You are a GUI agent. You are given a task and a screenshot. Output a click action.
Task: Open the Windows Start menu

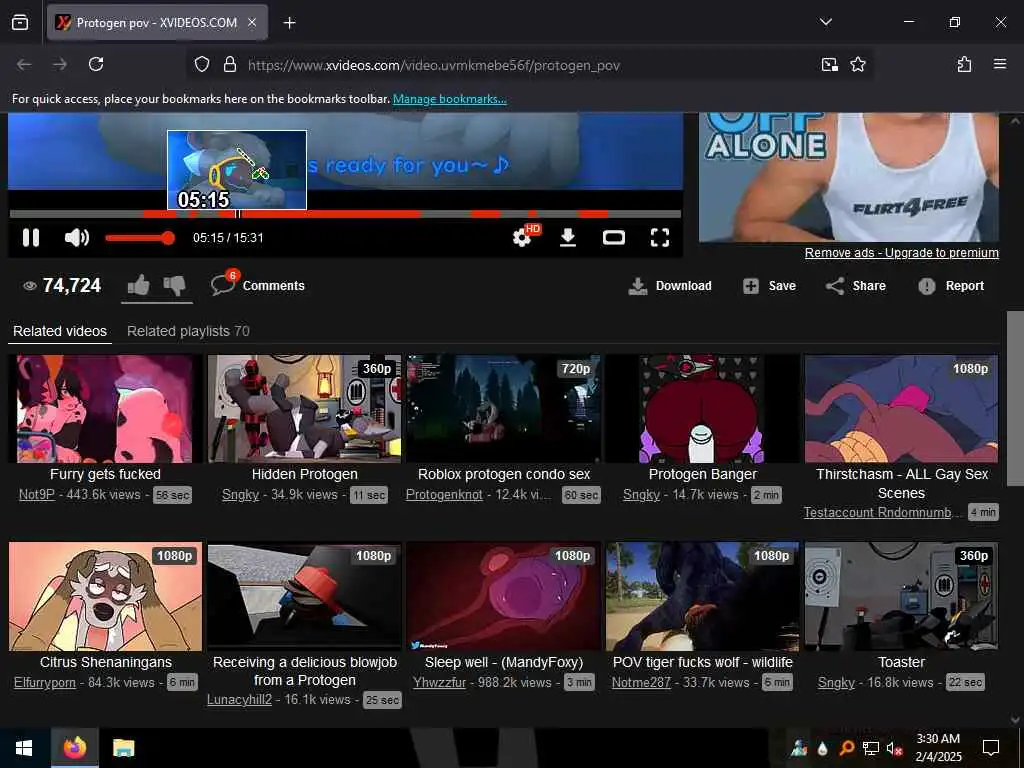pos(24,748)
